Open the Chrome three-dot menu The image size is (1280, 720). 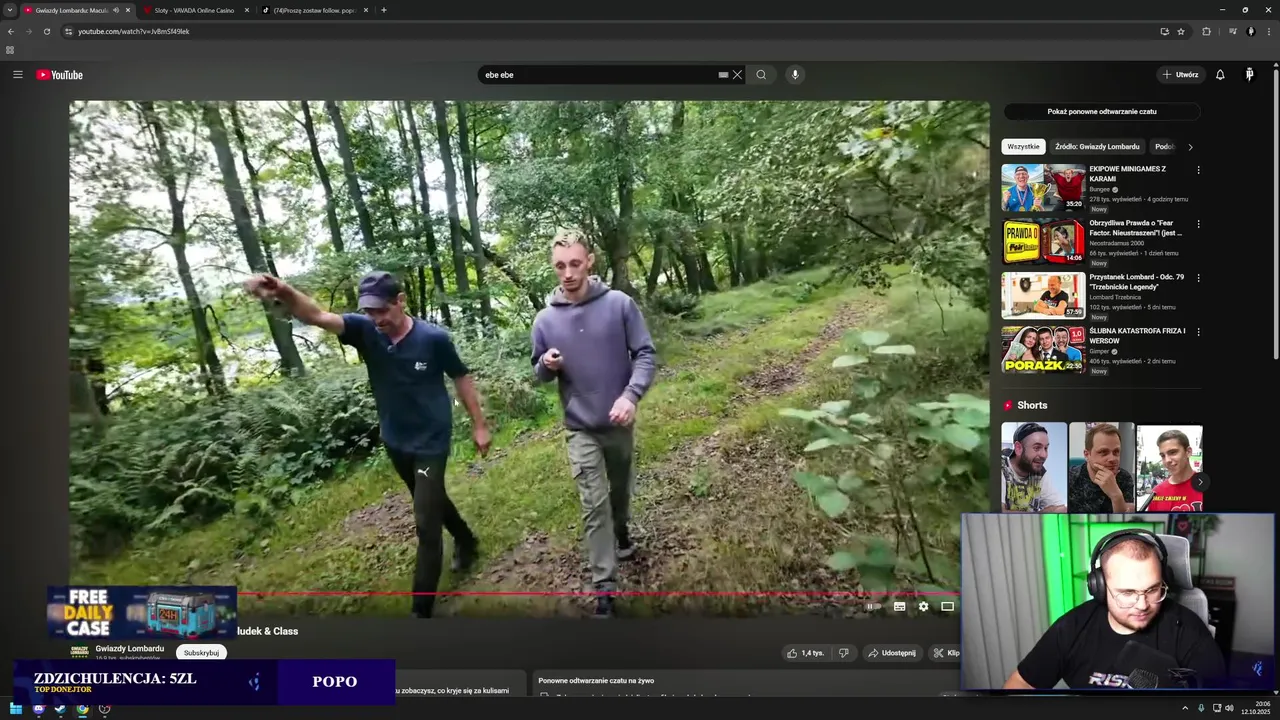1267,31
